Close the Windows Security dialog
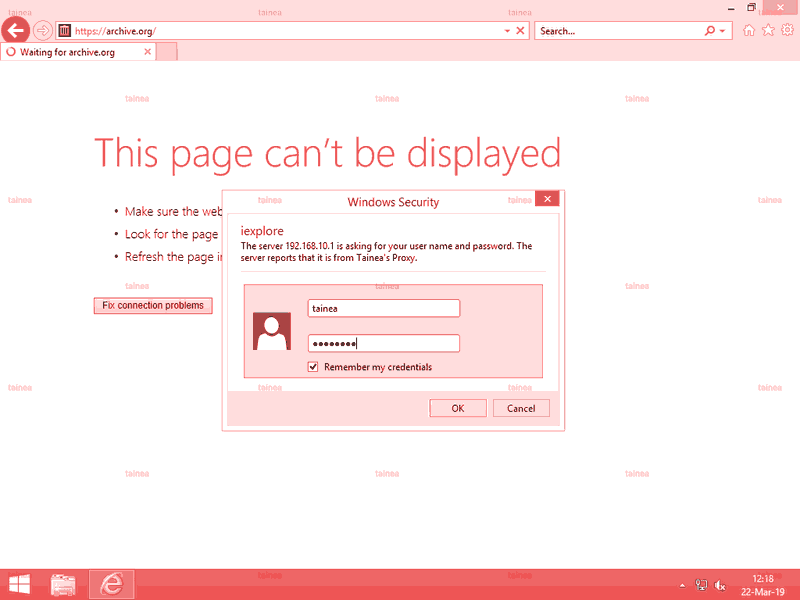Screen dimensions: 800x600 (547, 198)
